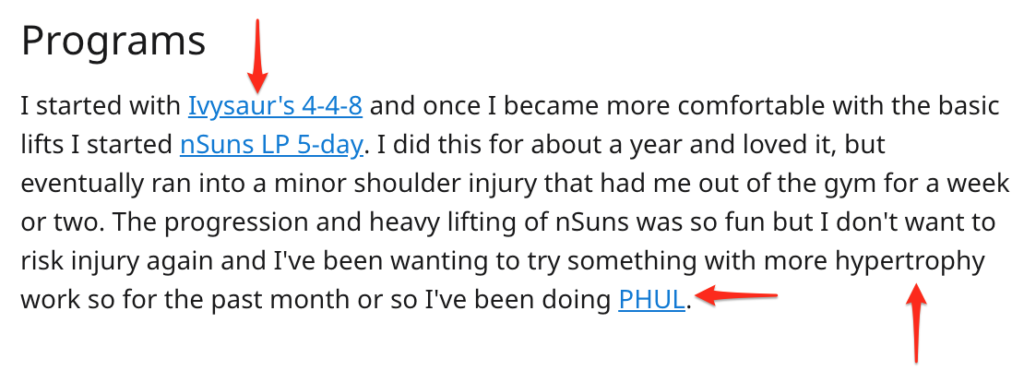Screen dimensions: 1024x383
Task: Click red left-pointing arrow beside PHUL
Action: pyautogui.click(x=736, y=295)
